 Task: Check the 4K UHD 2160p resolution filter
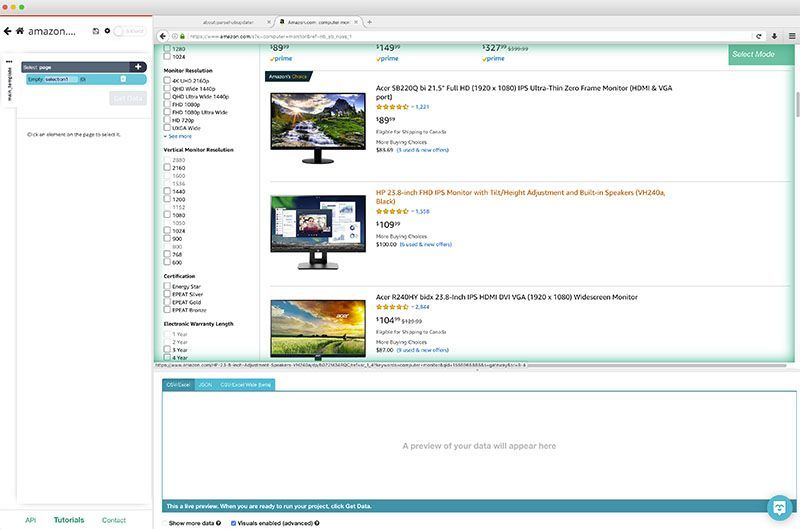(167, 80)
